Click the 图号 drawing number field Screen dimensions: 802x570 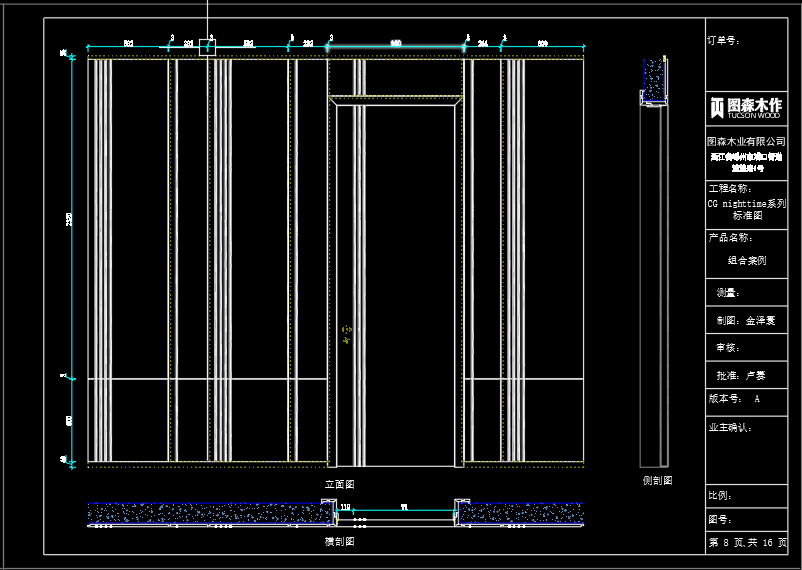pyautogui.click(x=746, y=519)
